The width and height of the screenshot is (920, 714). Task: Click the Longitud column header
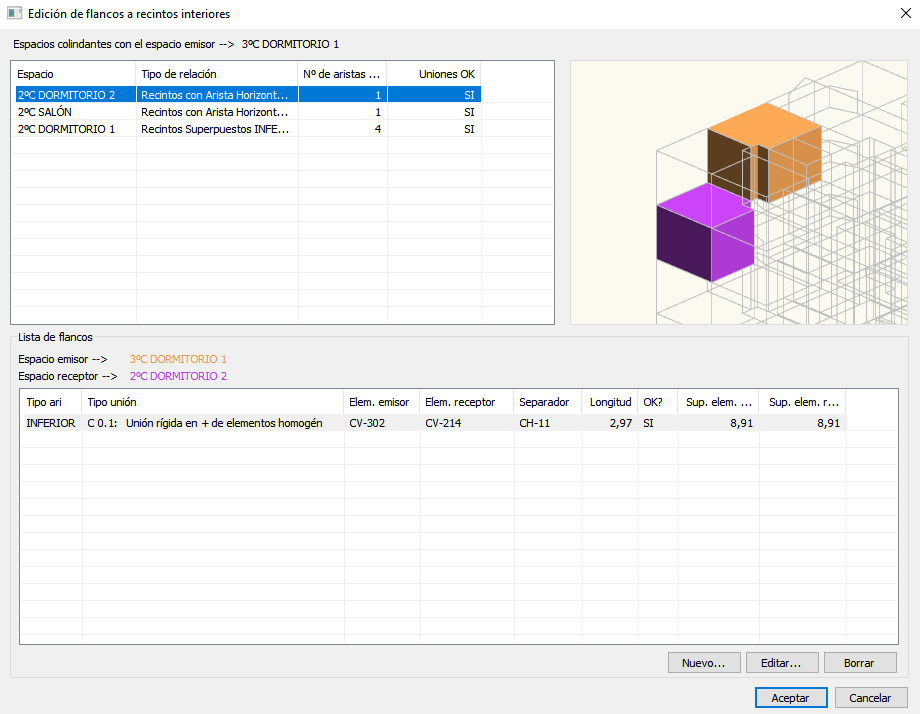(610, 402)
